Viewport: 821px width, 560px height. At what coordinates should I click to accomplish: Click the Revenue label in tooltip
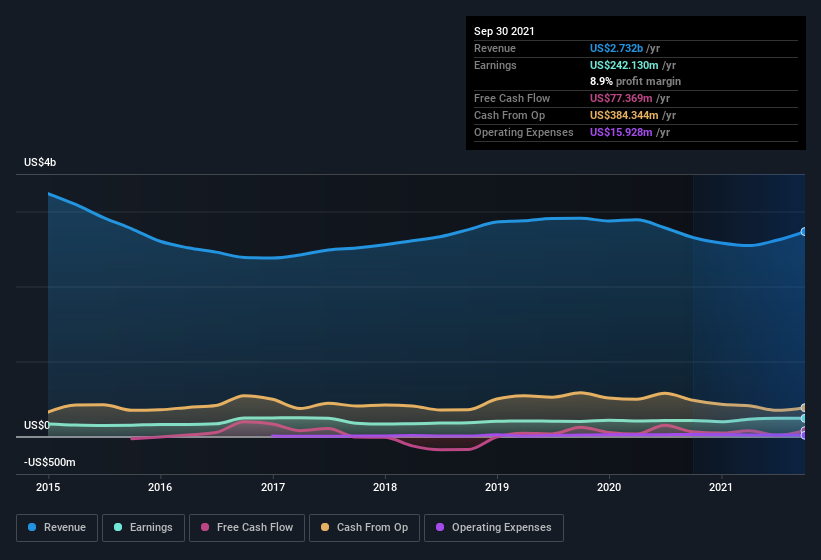click(x=495, y=48)
